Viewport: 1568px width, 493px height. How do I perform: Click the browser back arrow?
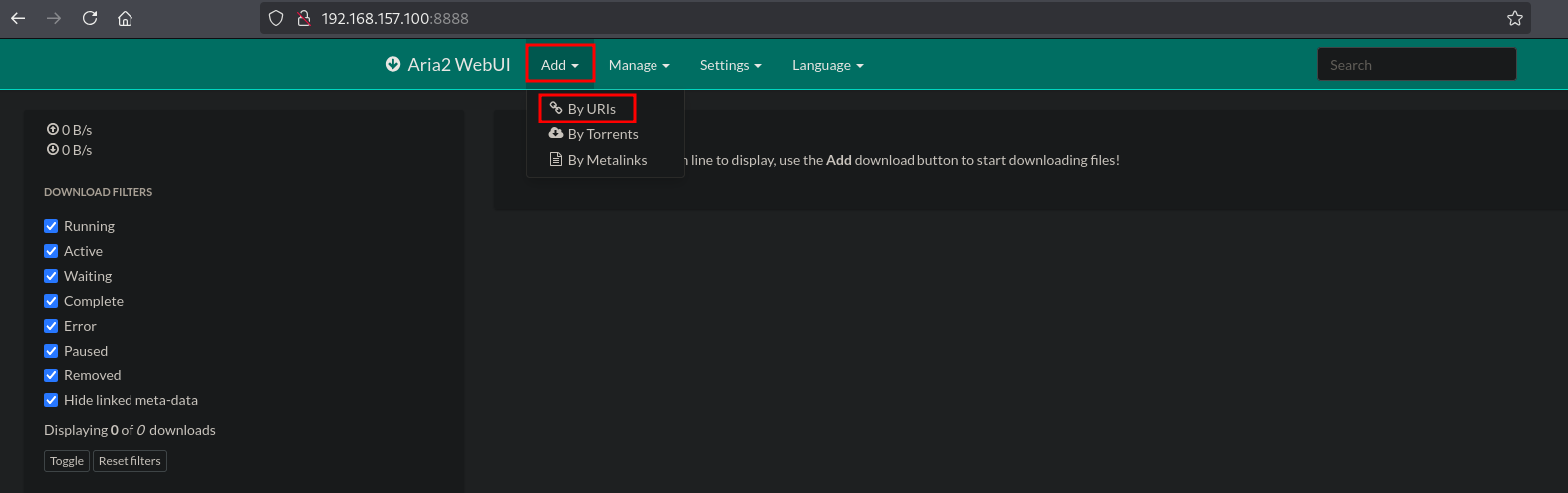[x=18, y=18]
